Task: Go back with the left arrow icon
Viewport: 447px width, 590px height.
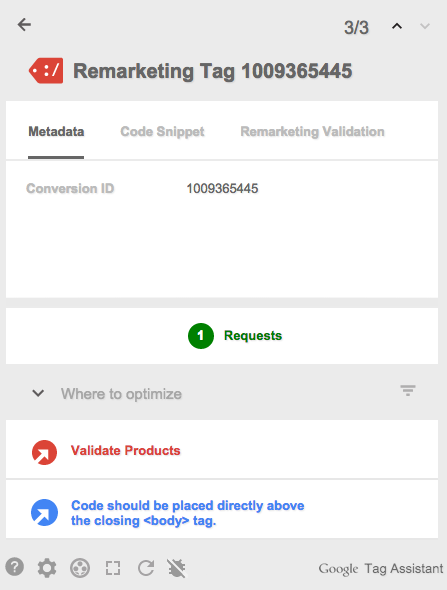Action: [24, 25]
